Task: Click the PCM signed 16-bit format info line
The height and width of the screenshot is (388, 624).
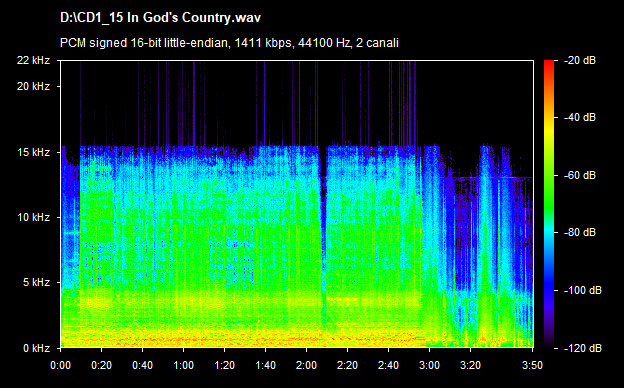Action: [x=229, y=43]
